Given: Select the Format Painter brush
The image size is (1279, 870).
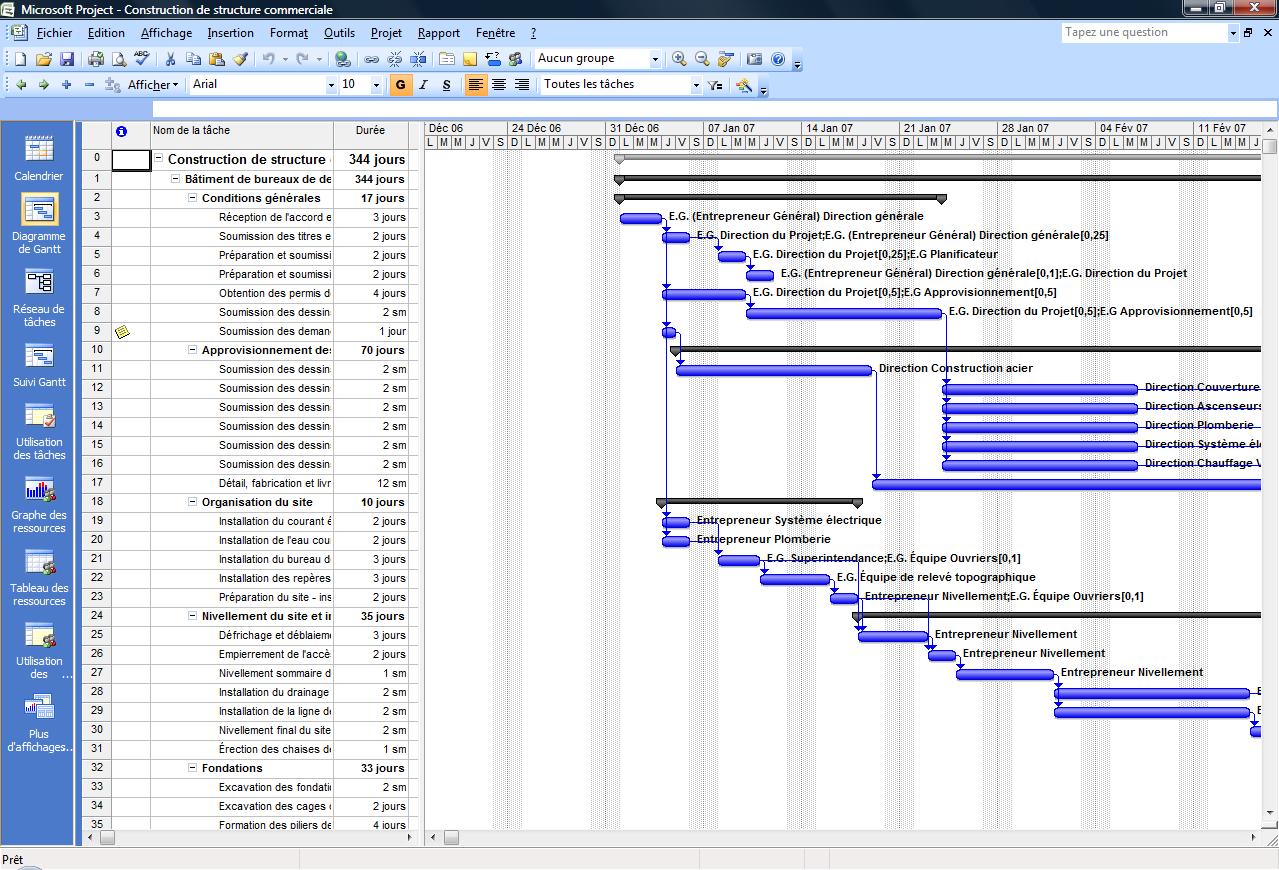Looking at the screenshot, I should 240,59.
